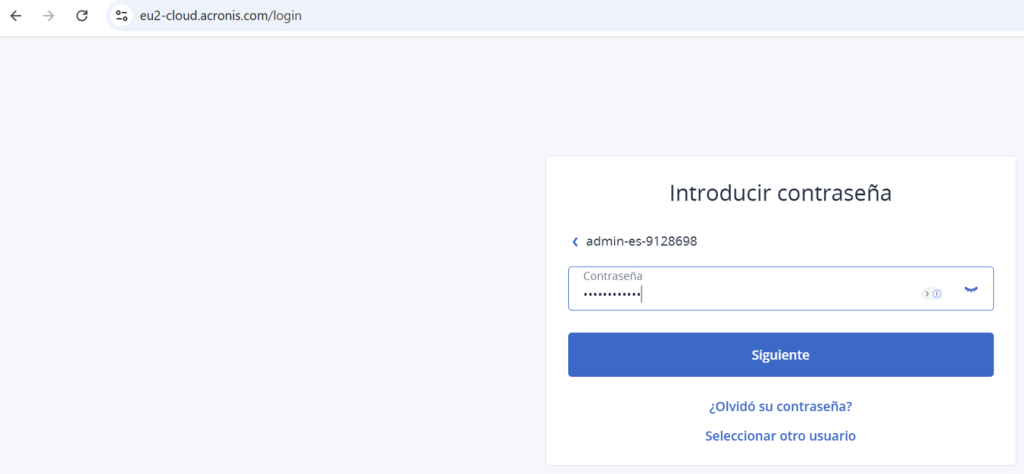Viewport: 1024px width, 474px height.
Task: Click the back chevron beside admin-es-9128698
Action: click(x=575, y=242)
